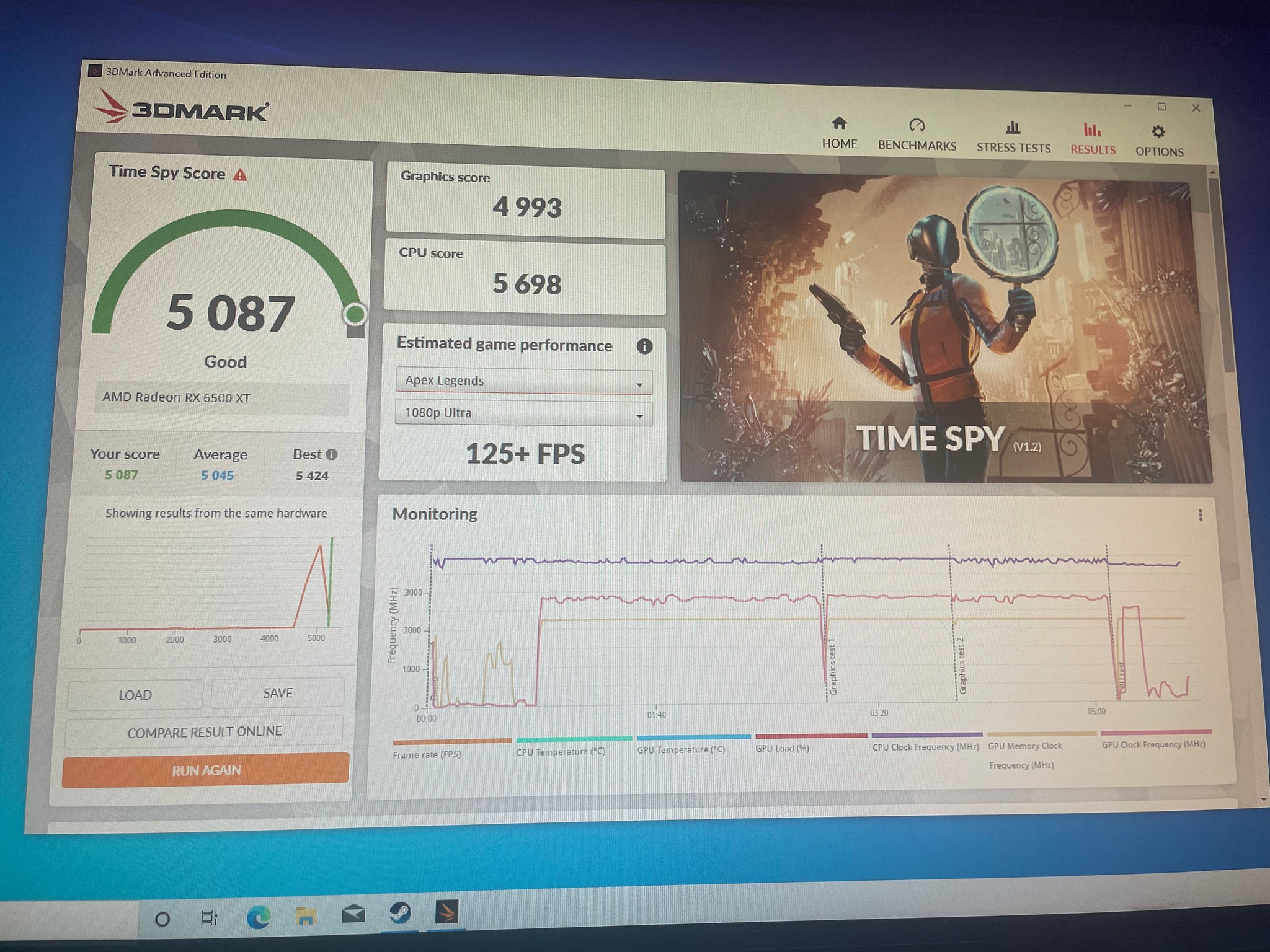Click the 3DMark taskbar icon
The image size is (1270, 952).
point(446,912)
